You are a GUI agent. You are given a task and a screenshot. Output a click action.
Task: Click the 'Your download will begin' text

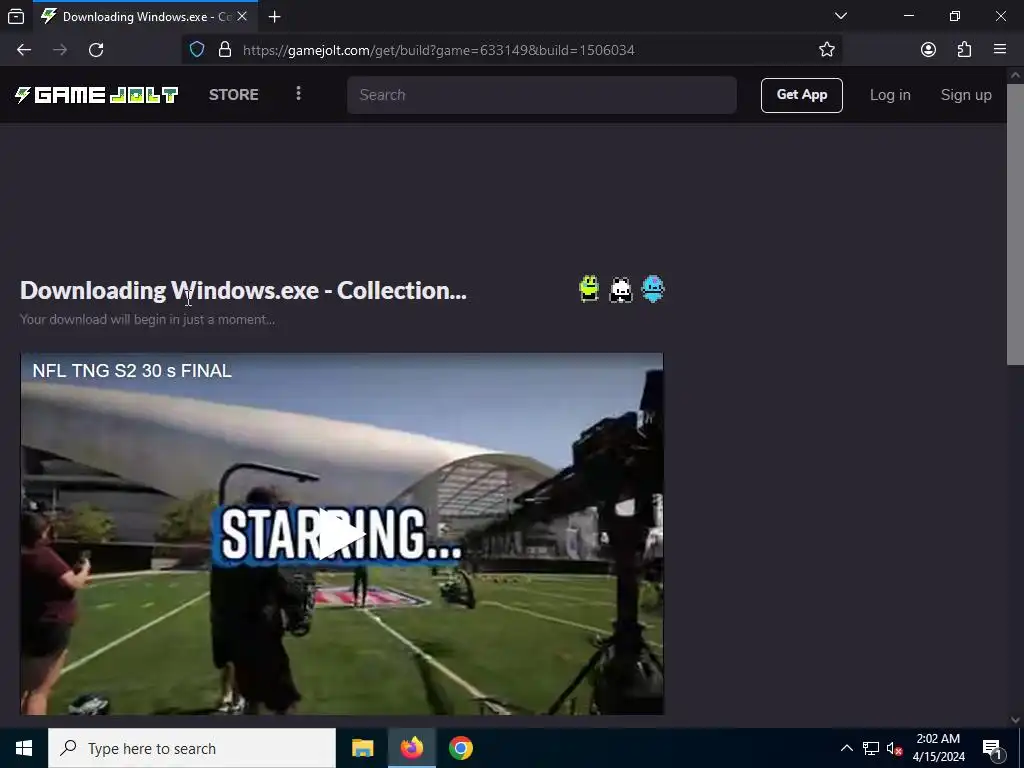(x=147, y=319)
